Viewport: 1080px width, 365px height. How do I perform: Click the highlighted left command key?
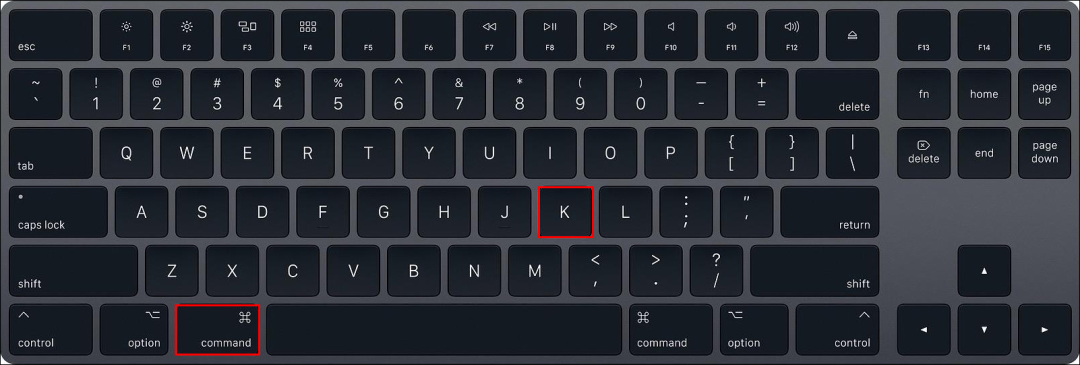(x=218, y=330)
